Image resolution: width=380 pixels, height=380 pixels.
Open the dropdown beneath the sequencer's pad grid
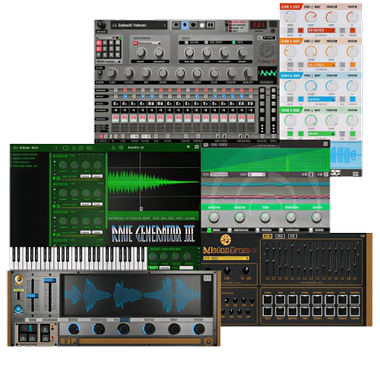pyautogui.click(x=108, y=62)
